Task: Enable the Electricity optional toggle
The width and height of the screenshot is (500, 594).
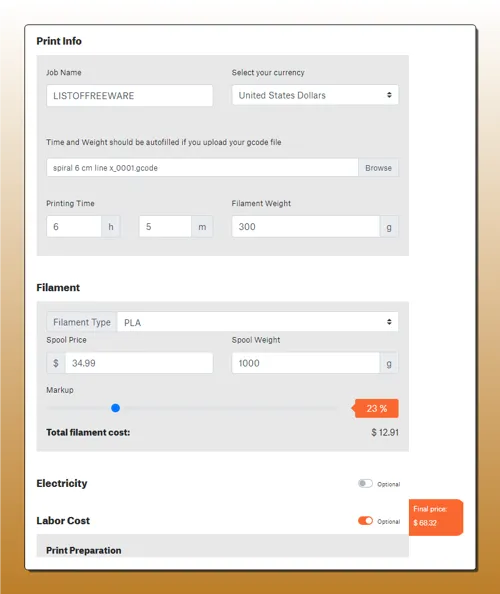Action: point(365,483)
